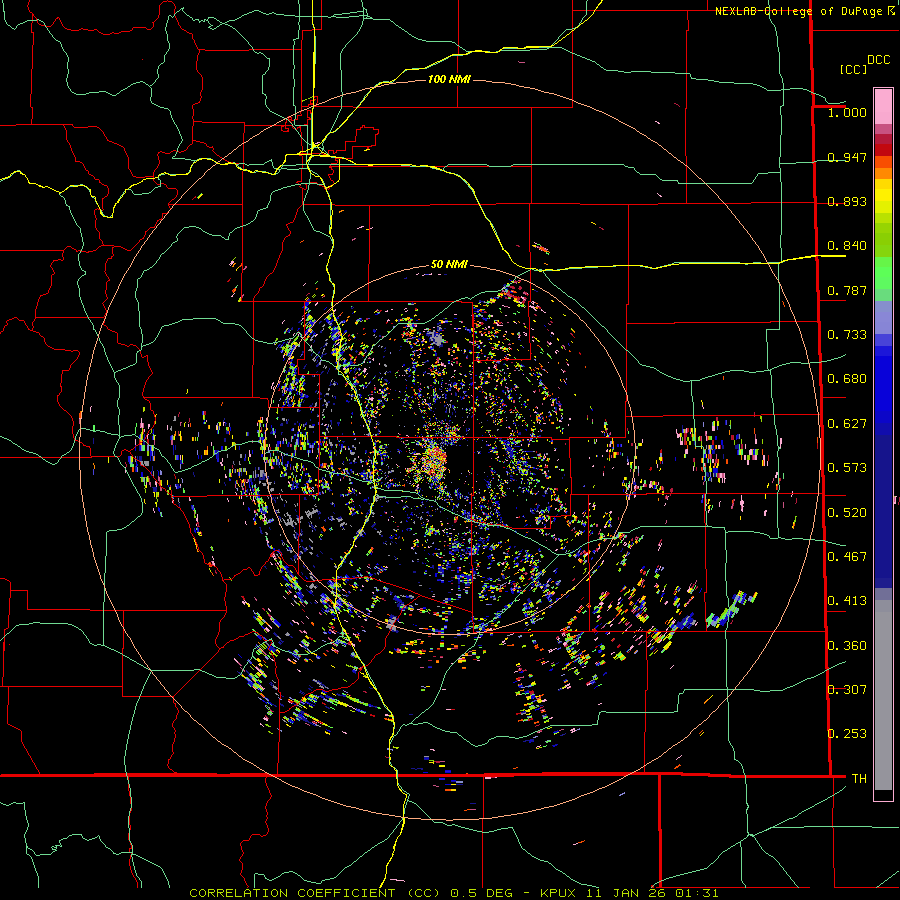
Task: Select the 0.733 legend value
Action: coord(847,335)
